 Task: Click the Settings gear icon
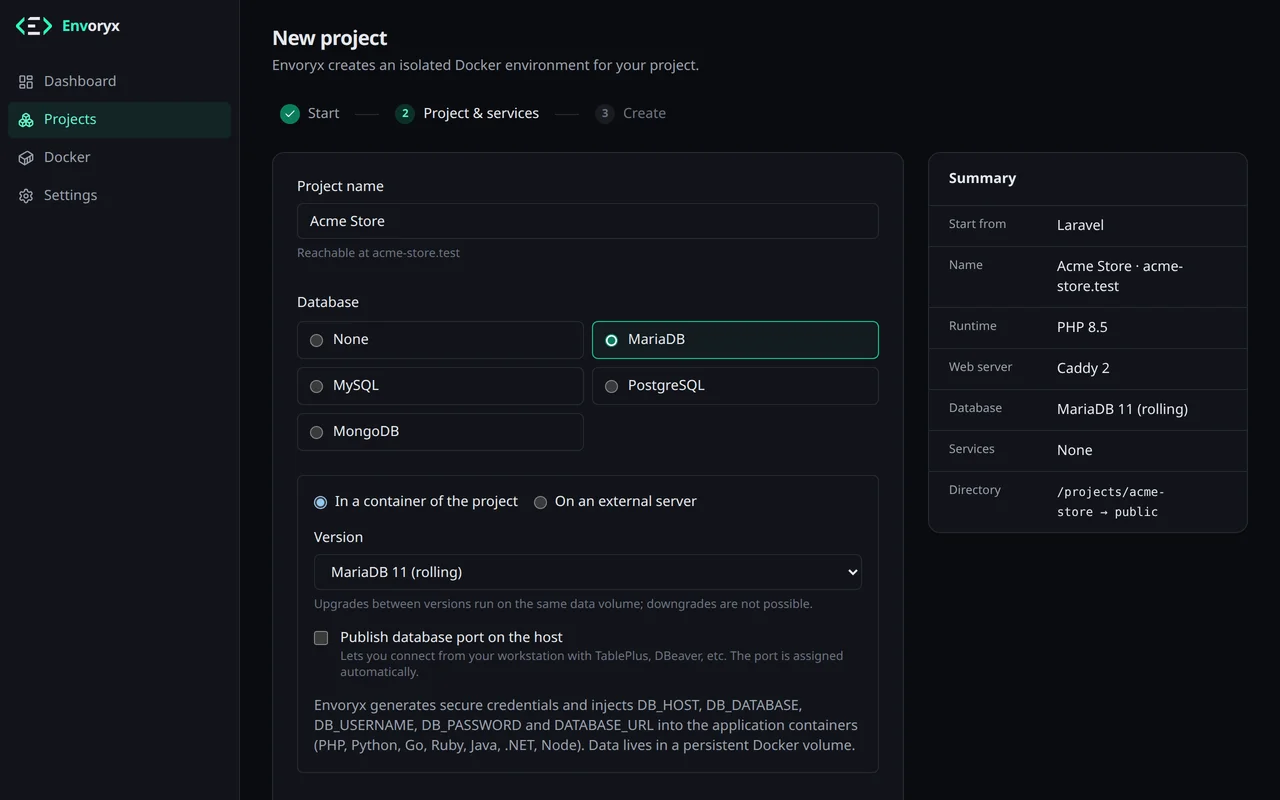(26, 195)
